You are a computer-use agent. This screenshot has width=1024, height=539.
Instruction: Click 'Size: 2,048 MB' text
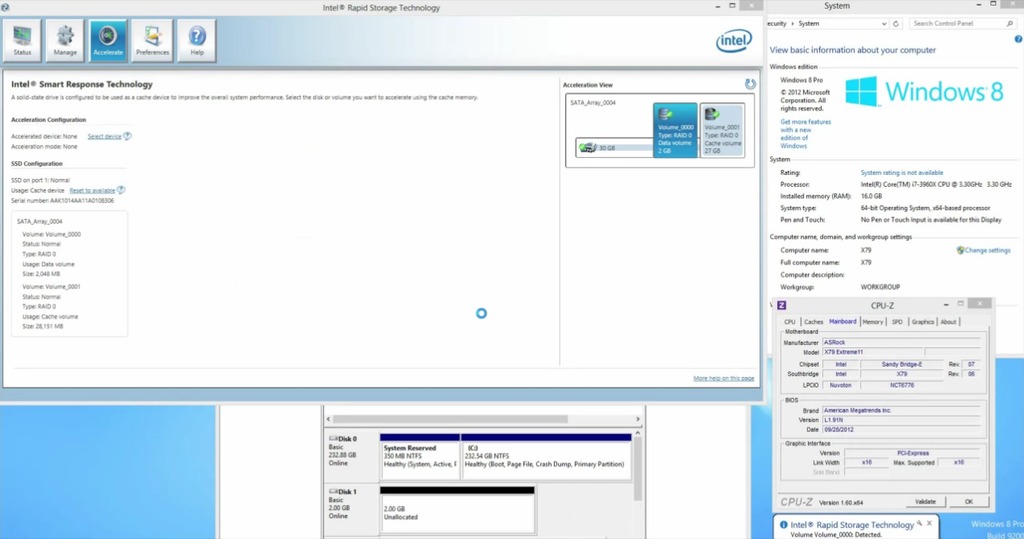point(40,274)
